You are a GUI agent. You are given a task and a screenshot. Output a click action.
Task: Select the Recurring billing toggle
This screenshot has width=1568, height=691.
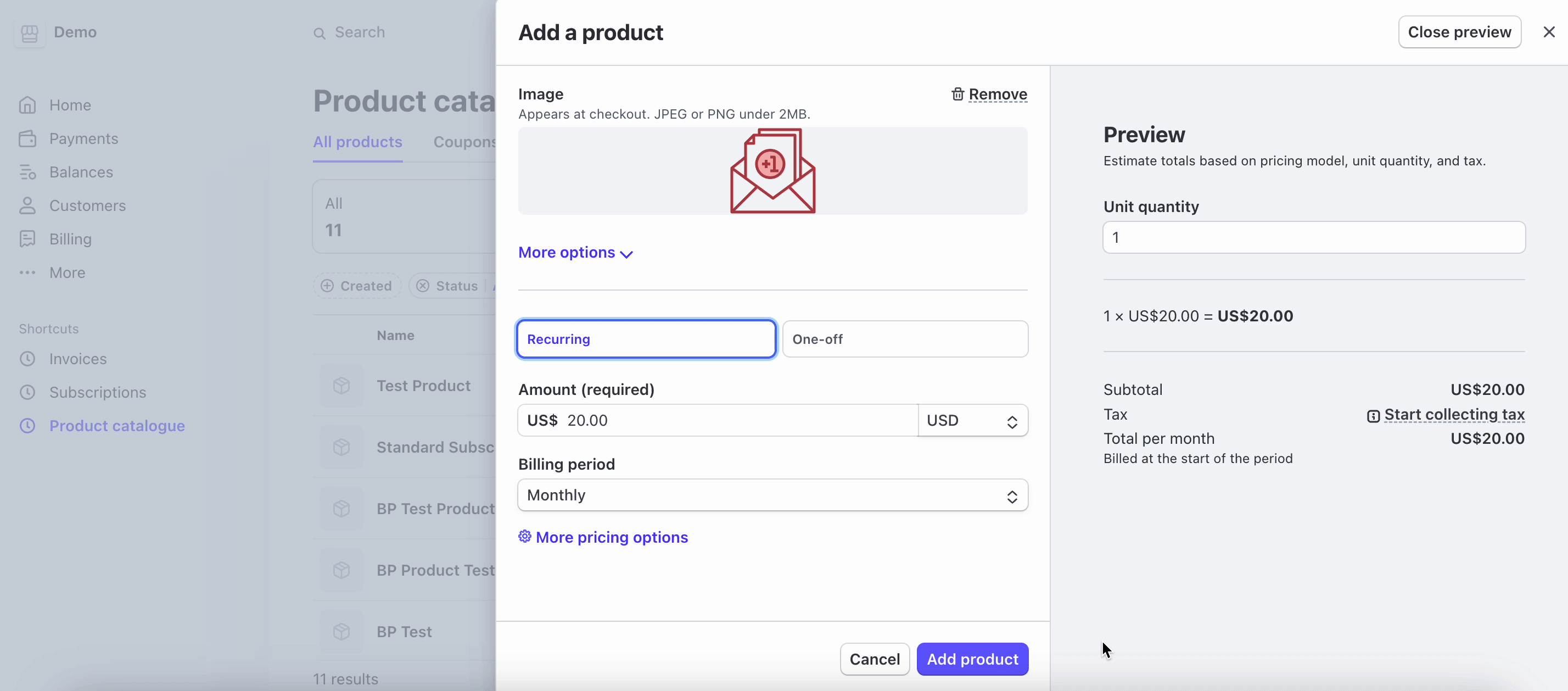coord(645,338)
